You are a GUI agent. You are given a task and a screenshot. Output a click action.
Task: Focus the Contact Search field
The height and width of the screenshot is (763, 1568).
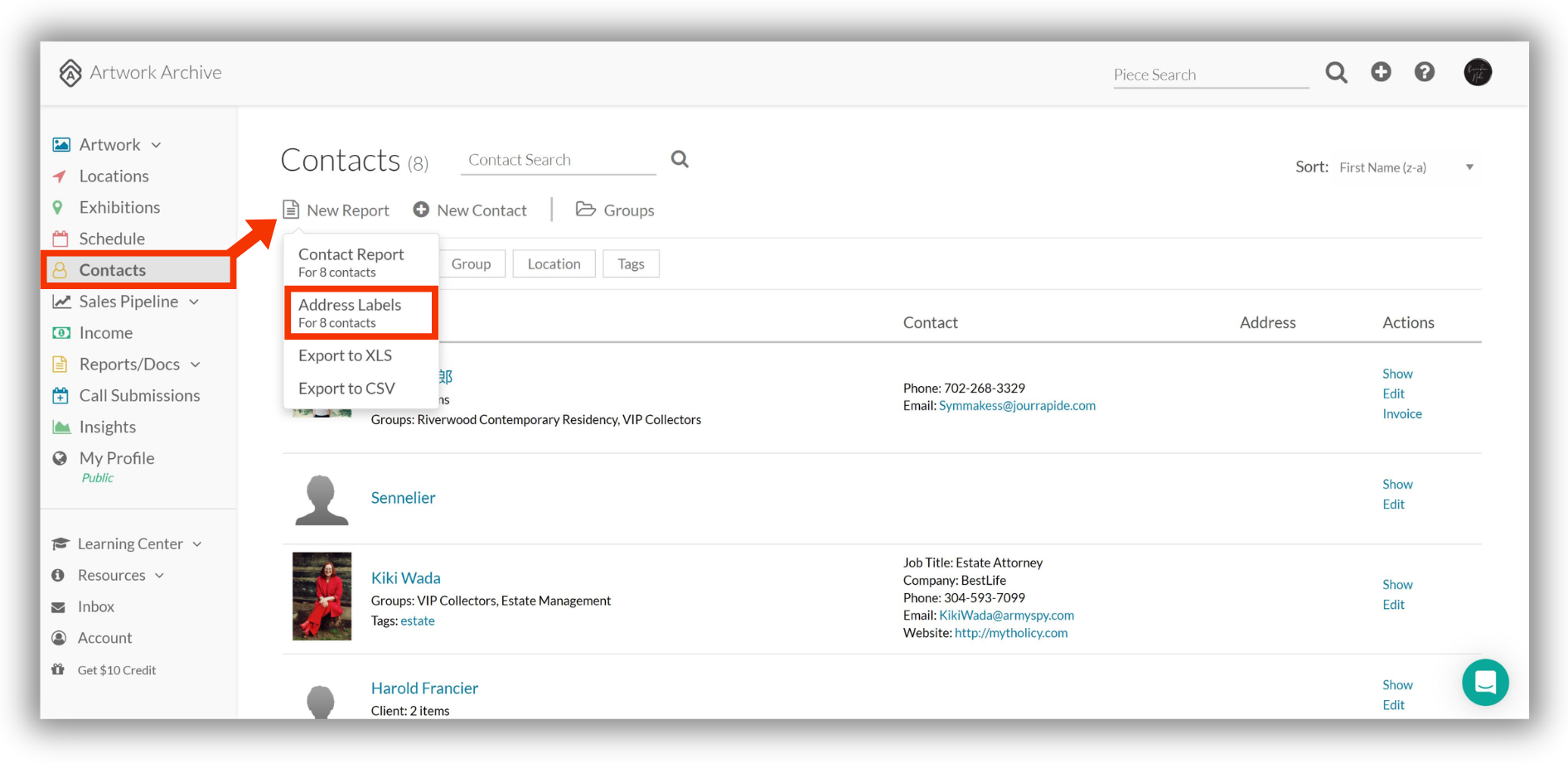click(558, 160)
